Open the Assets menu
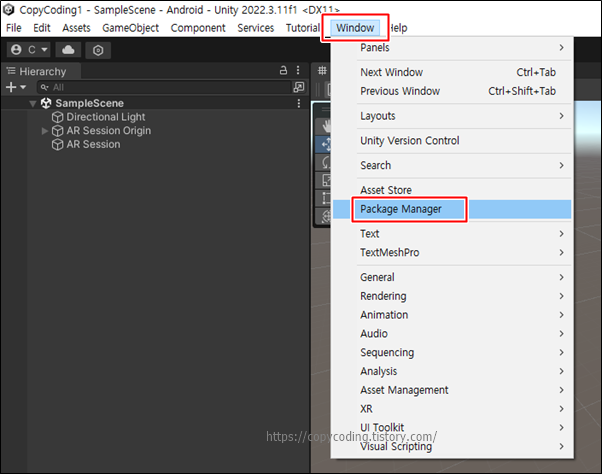Screen dimensions: 602x474 tap(76, 28)
